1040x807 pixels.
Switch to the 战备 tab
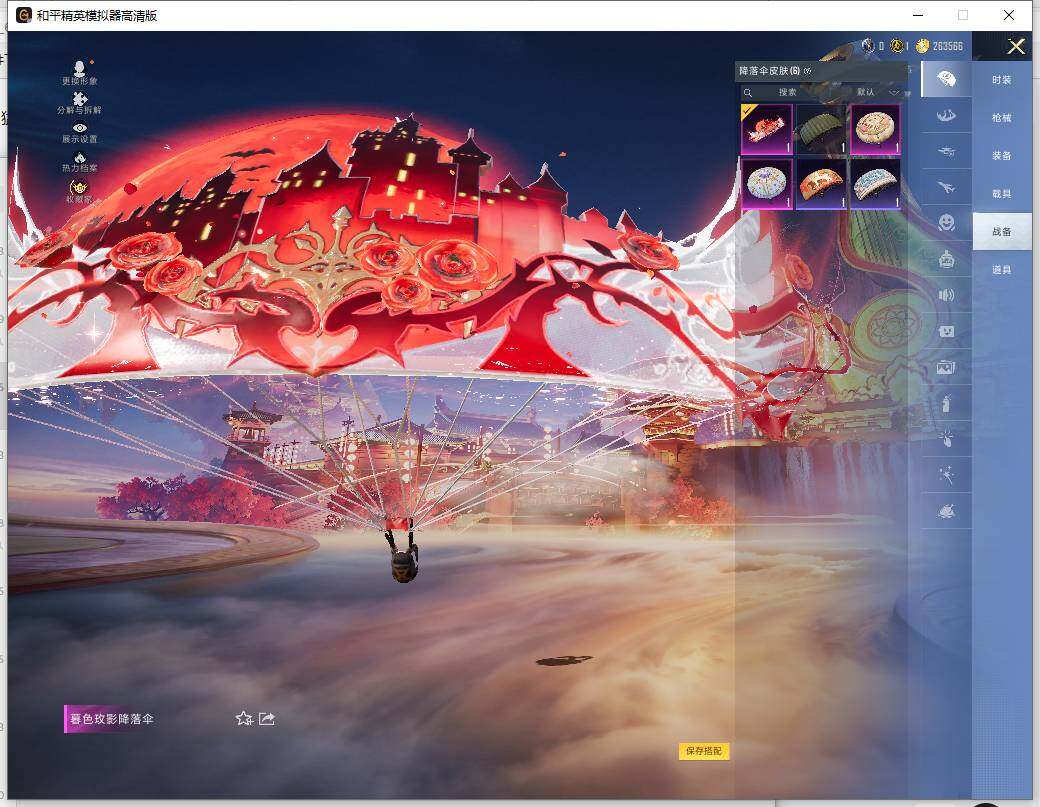pyautogui.click(x=1002, y=231)
